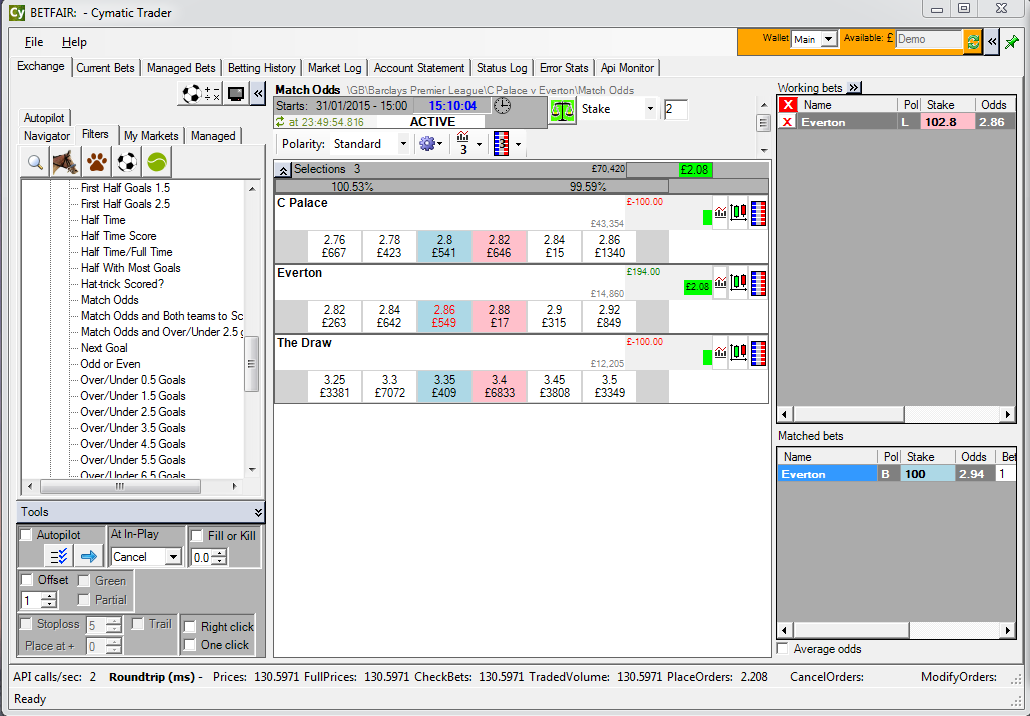Open the chart depth dropdown arrow
Screen dimensions: 1030x716
pyautogui.click(x=480, y=145)
